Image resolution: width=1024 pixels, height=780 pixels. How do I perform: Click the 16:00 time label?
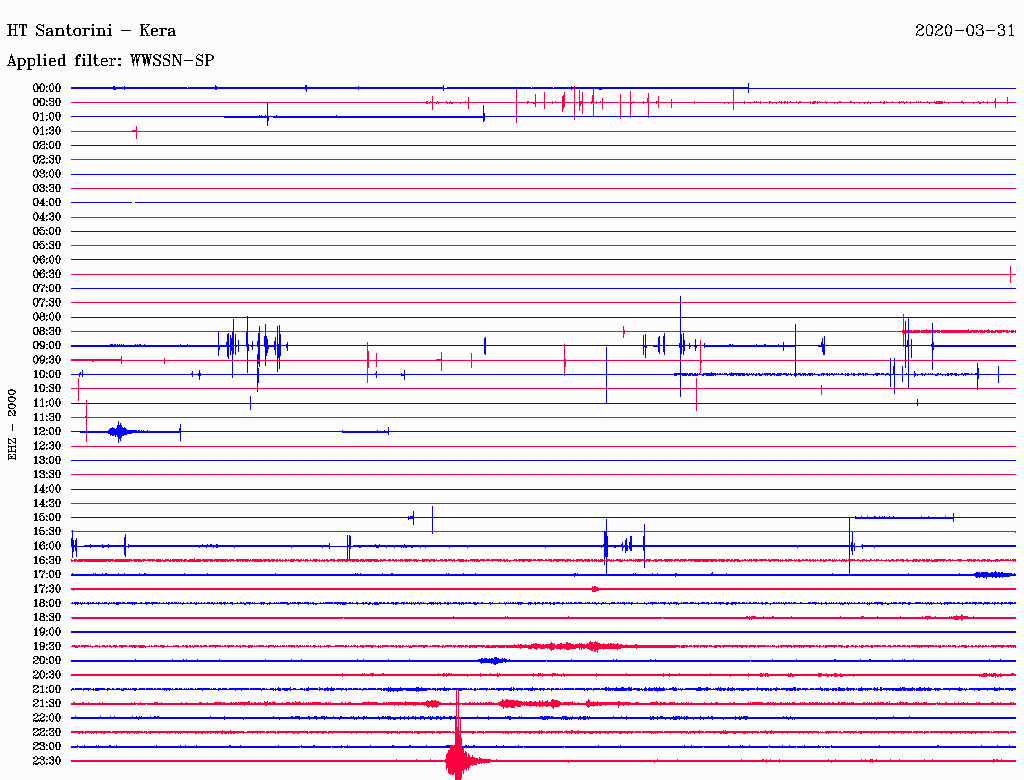tap(47, 545)
